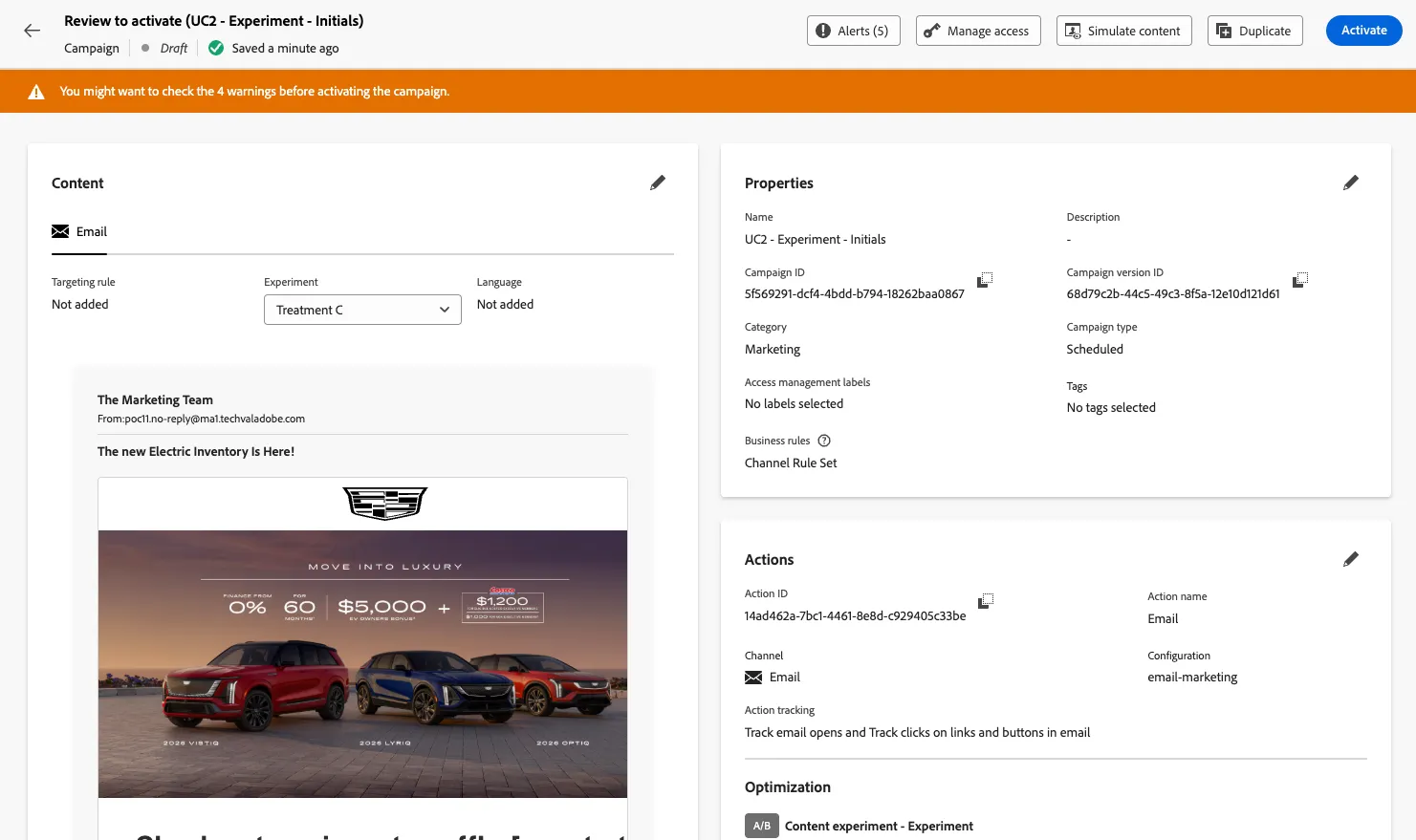
Task: Click the From address poc11.no-reply text
Action: coord(201,420)
